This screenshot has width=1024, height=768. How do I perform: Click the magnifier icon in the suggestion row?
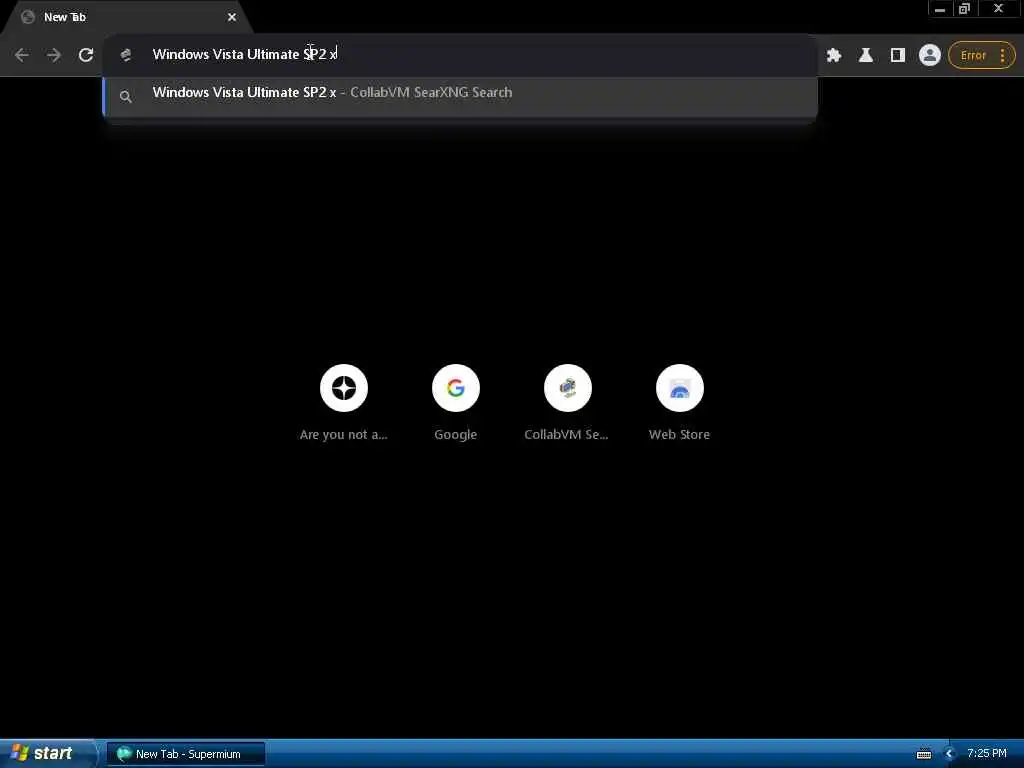(x=126, y=97)
